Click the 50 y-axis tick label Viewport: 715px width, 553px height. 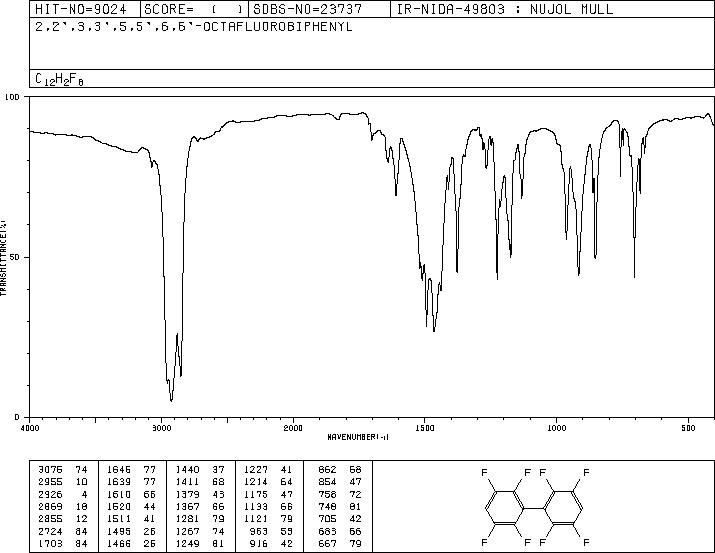[x=16, y=257]
